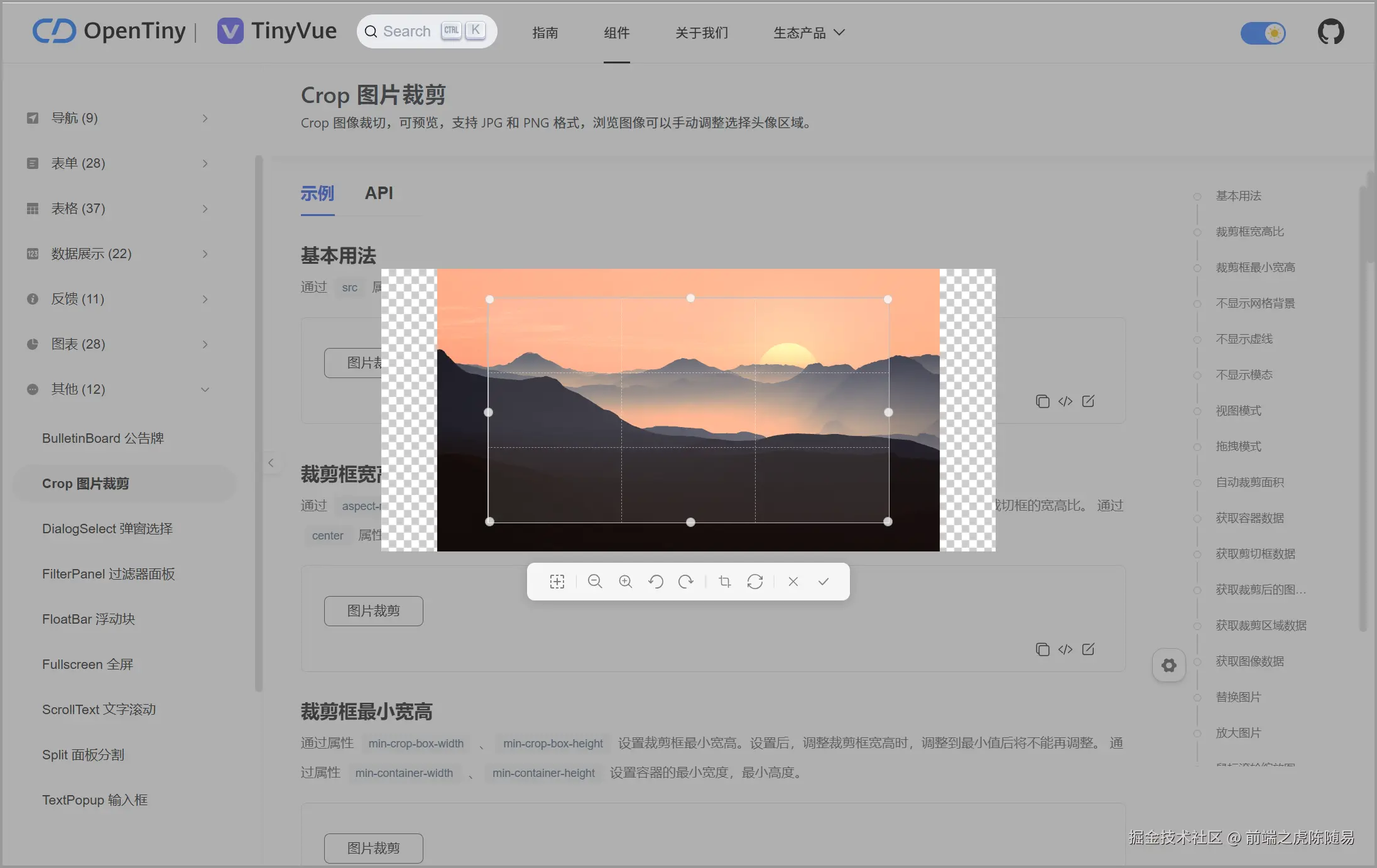Image resolution: width=1377 pixels, height=868 pixels.
Task: Confirm the crop with the checkmark
Action: (x=823, y=582)
